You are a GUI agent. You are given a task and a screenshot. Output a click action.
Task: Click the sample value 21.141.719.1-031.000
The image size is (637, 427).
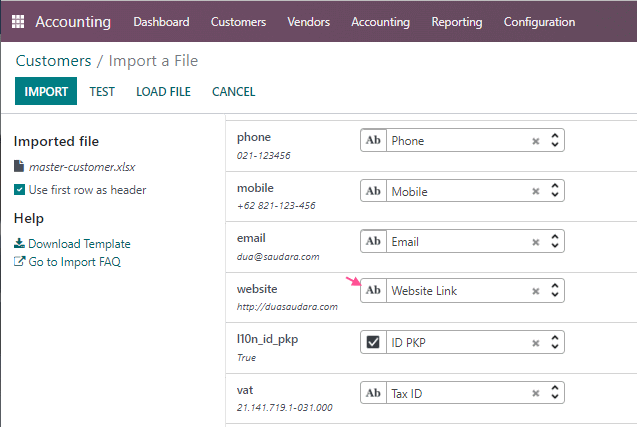pos(285,407)
